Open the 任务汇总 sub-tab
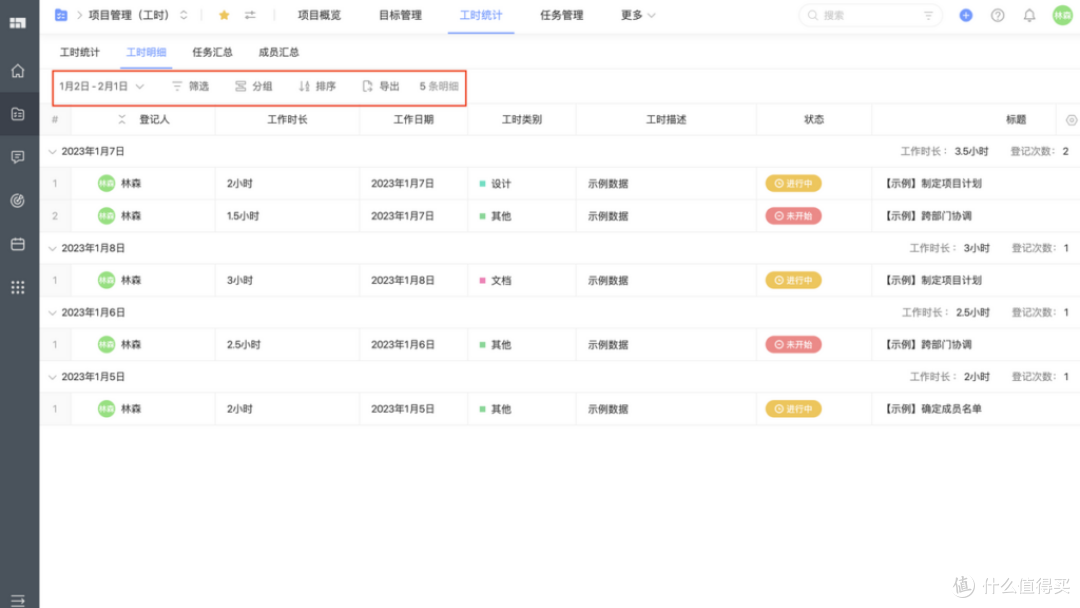 pyautogui.click(x=212, y=52)
